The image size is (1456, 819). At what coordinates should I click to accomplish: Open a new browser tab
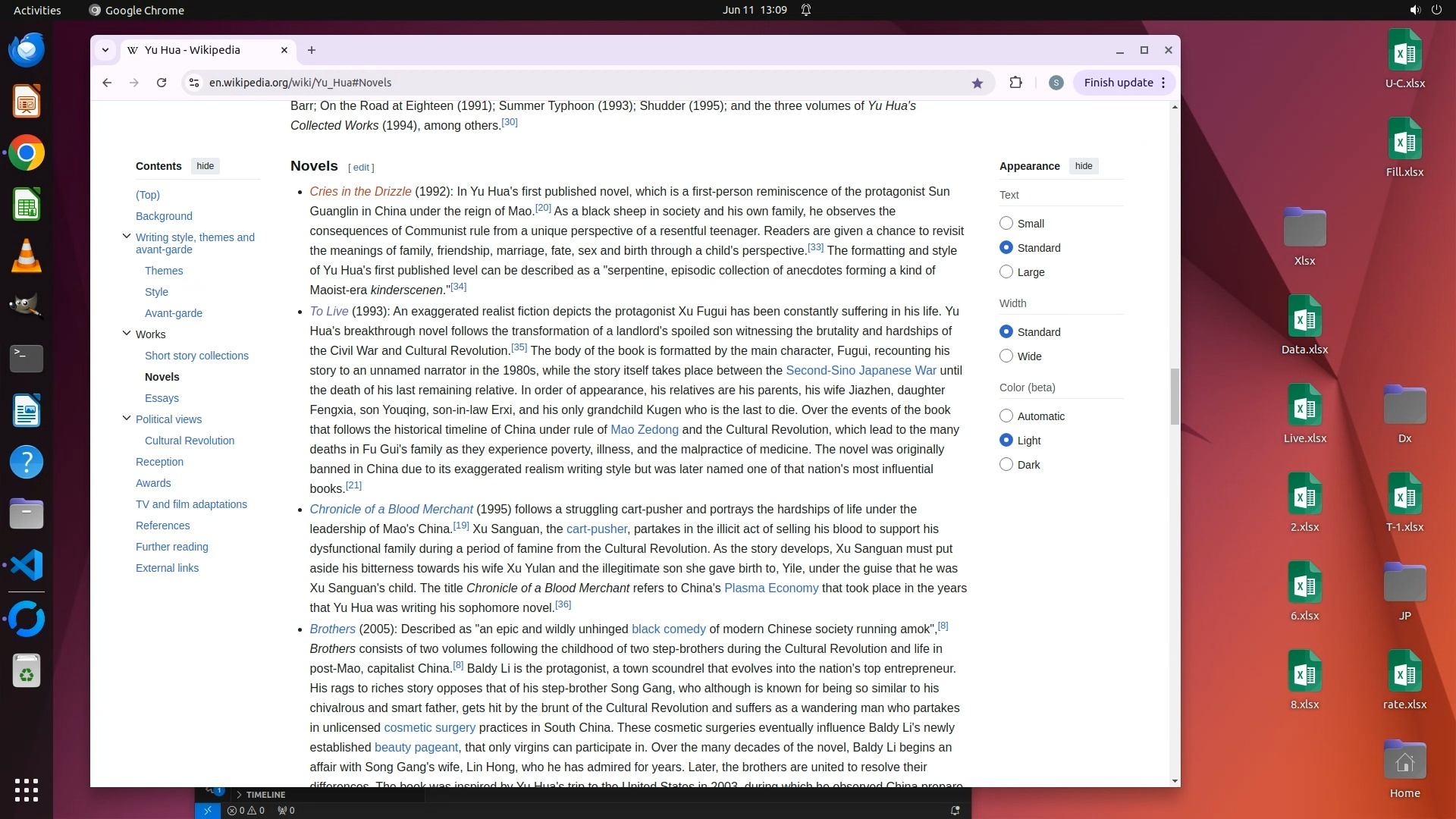pyautogui.click(x=312, y=50)
